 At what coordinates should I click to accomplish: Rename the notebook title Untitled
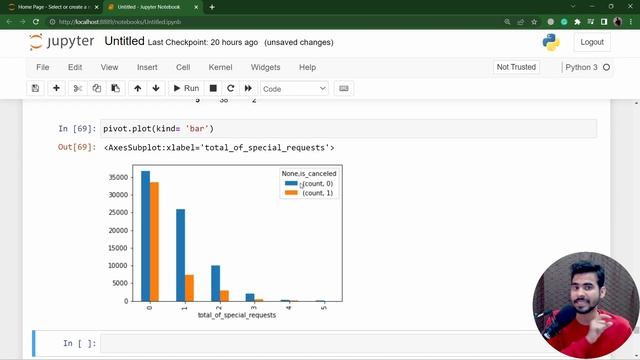pos(124,41)
